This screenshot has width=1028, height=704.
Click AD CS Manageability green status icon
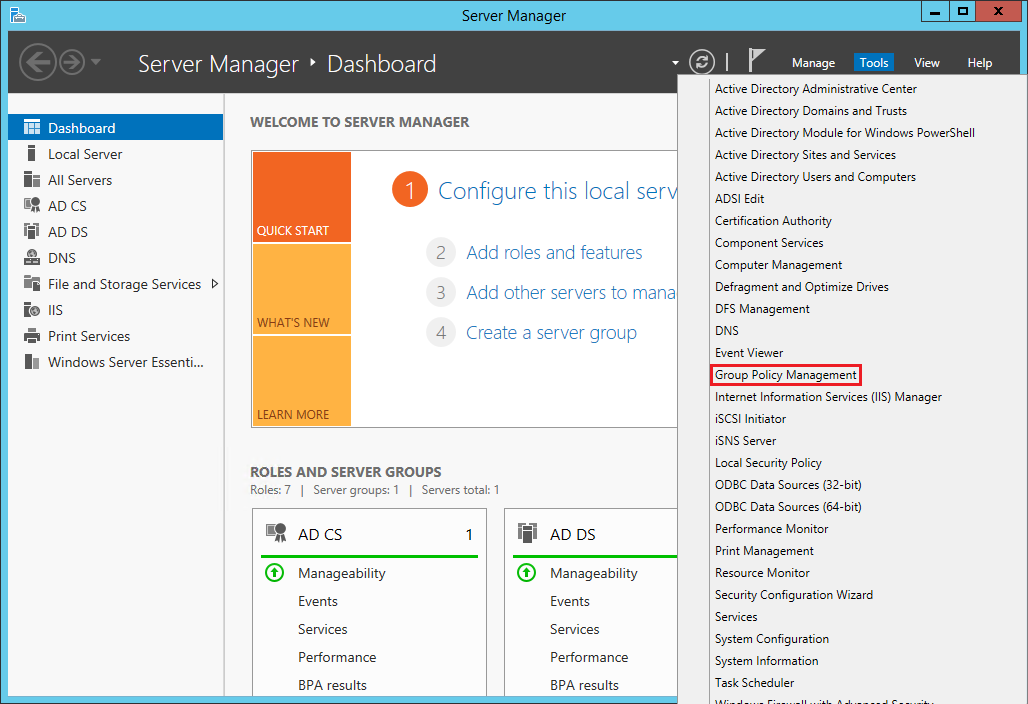coord(274,573)
